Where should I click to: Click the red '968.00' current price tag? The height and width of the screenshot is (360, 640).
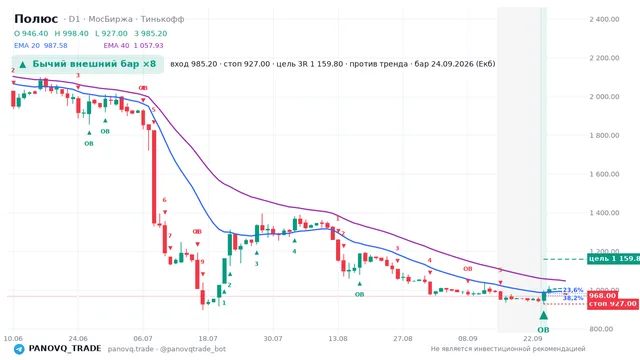point(602,296)
